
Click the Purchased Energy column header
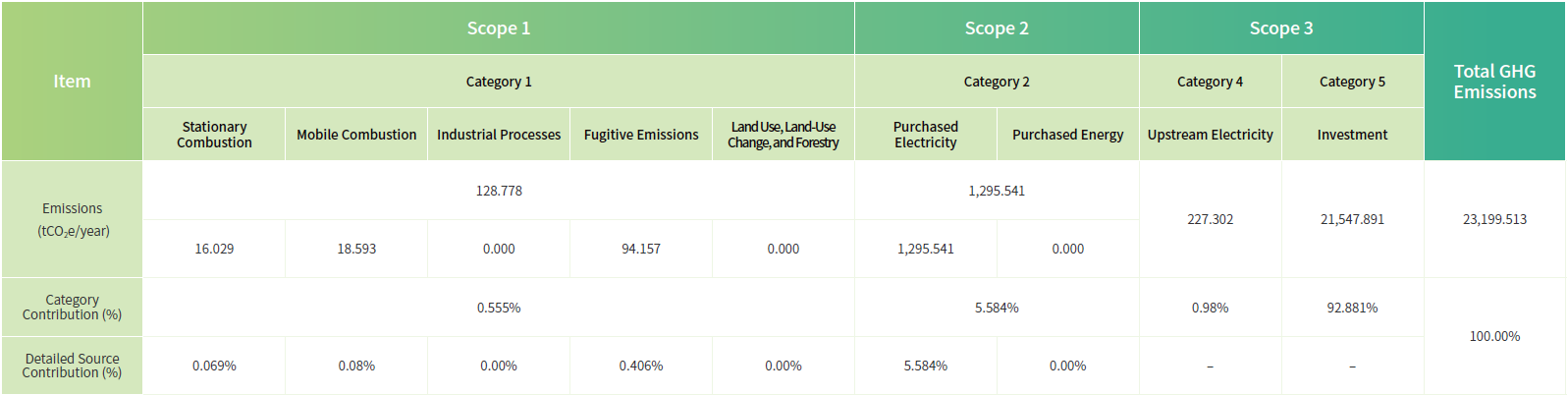click(x=1067, y=135)
